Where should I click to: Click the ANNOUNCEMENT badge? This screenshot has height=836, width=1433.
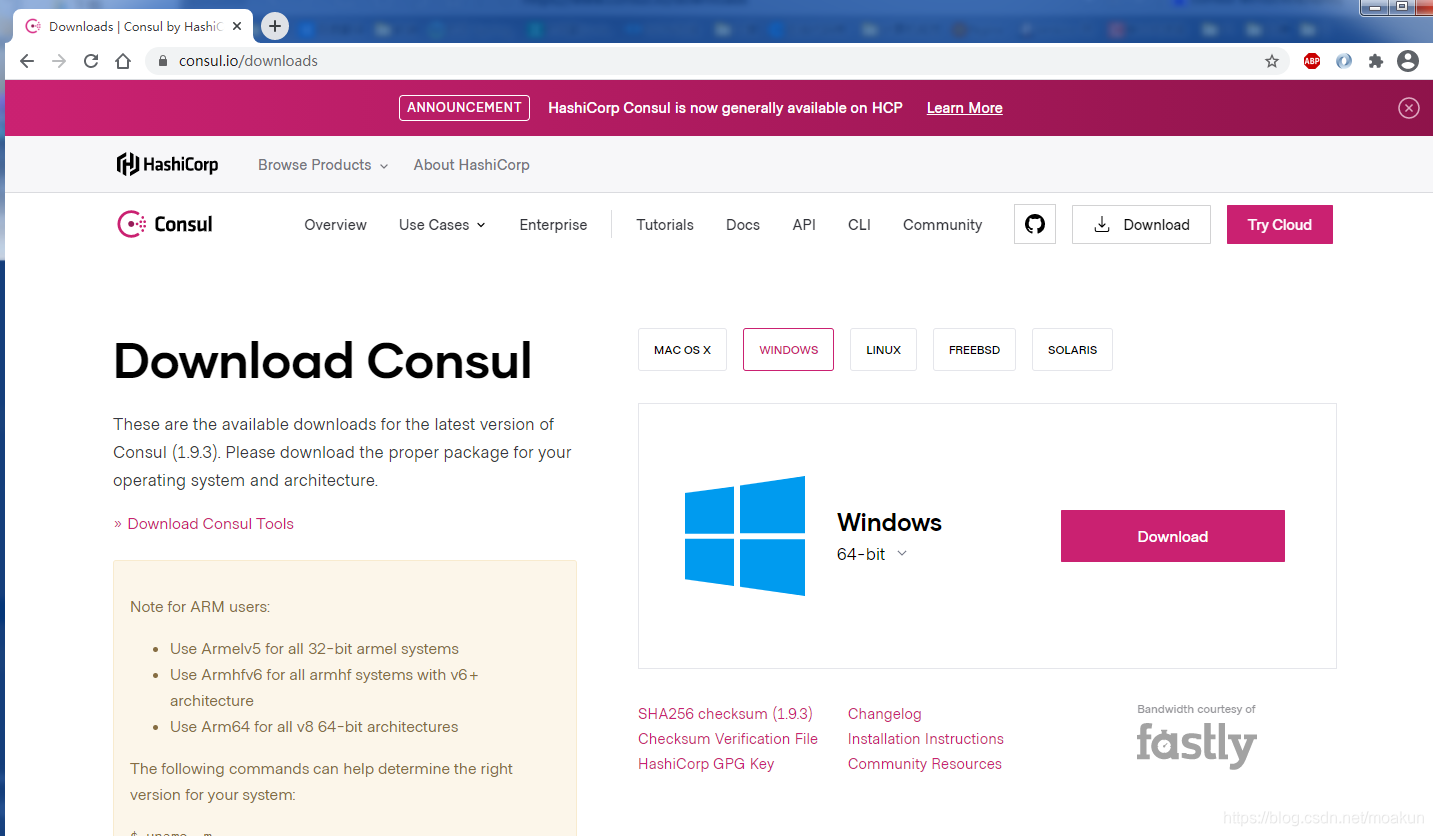464,108
